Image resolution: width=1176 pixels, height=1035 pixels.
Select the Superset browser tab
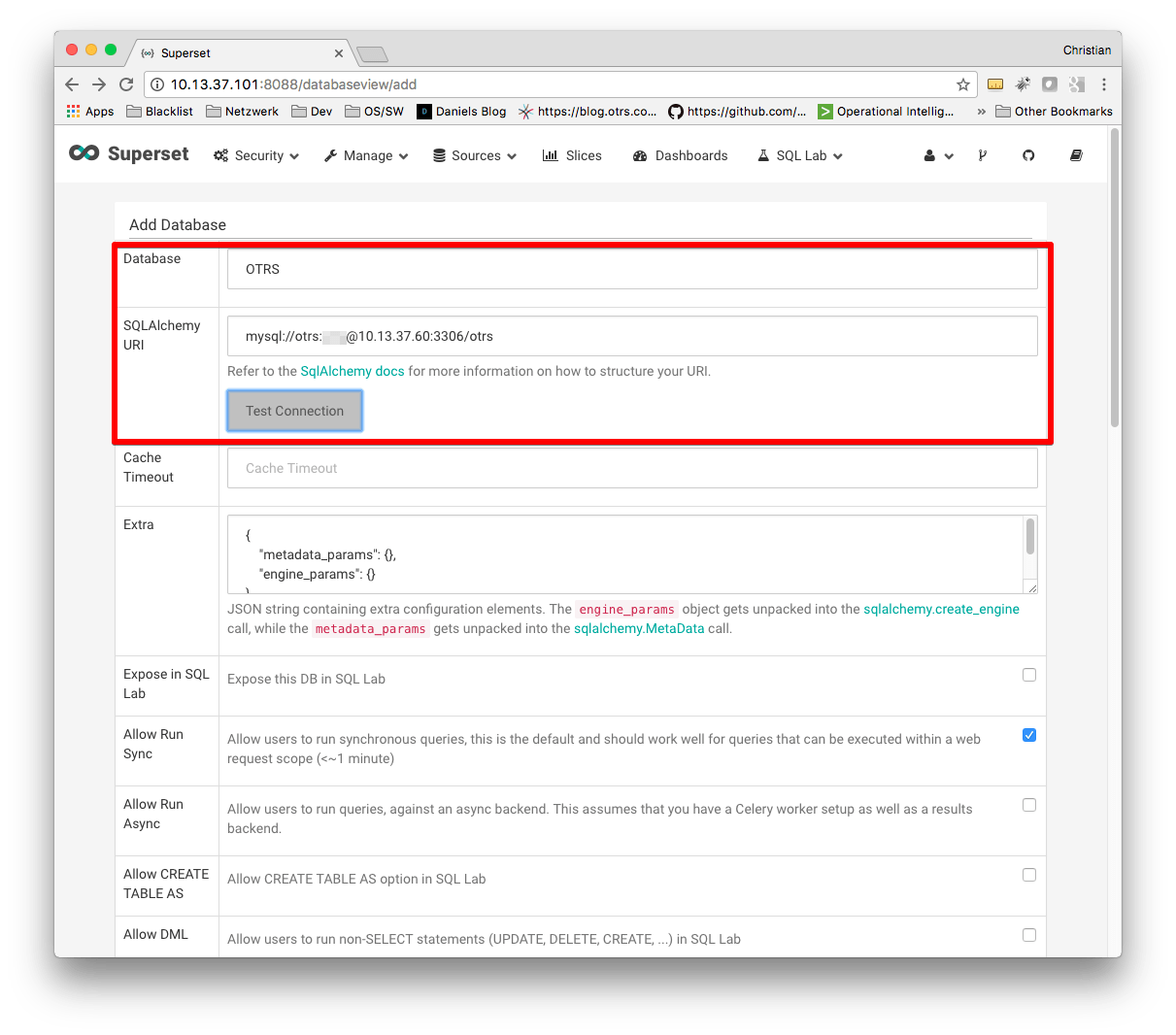pos(242,53)
